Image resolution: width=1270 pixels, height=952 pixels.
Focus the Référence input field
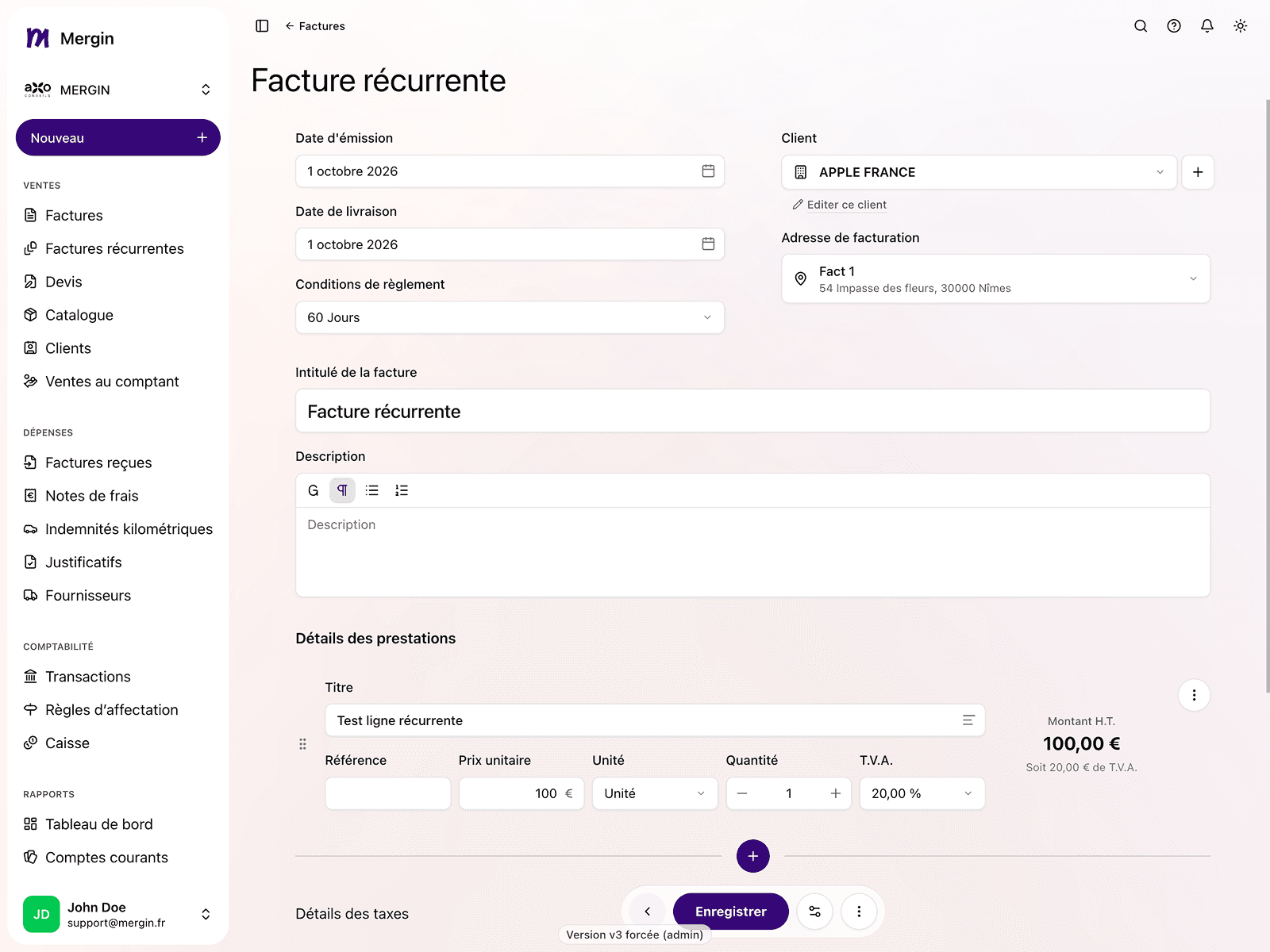pyautogui.click(x=388, y=793)
